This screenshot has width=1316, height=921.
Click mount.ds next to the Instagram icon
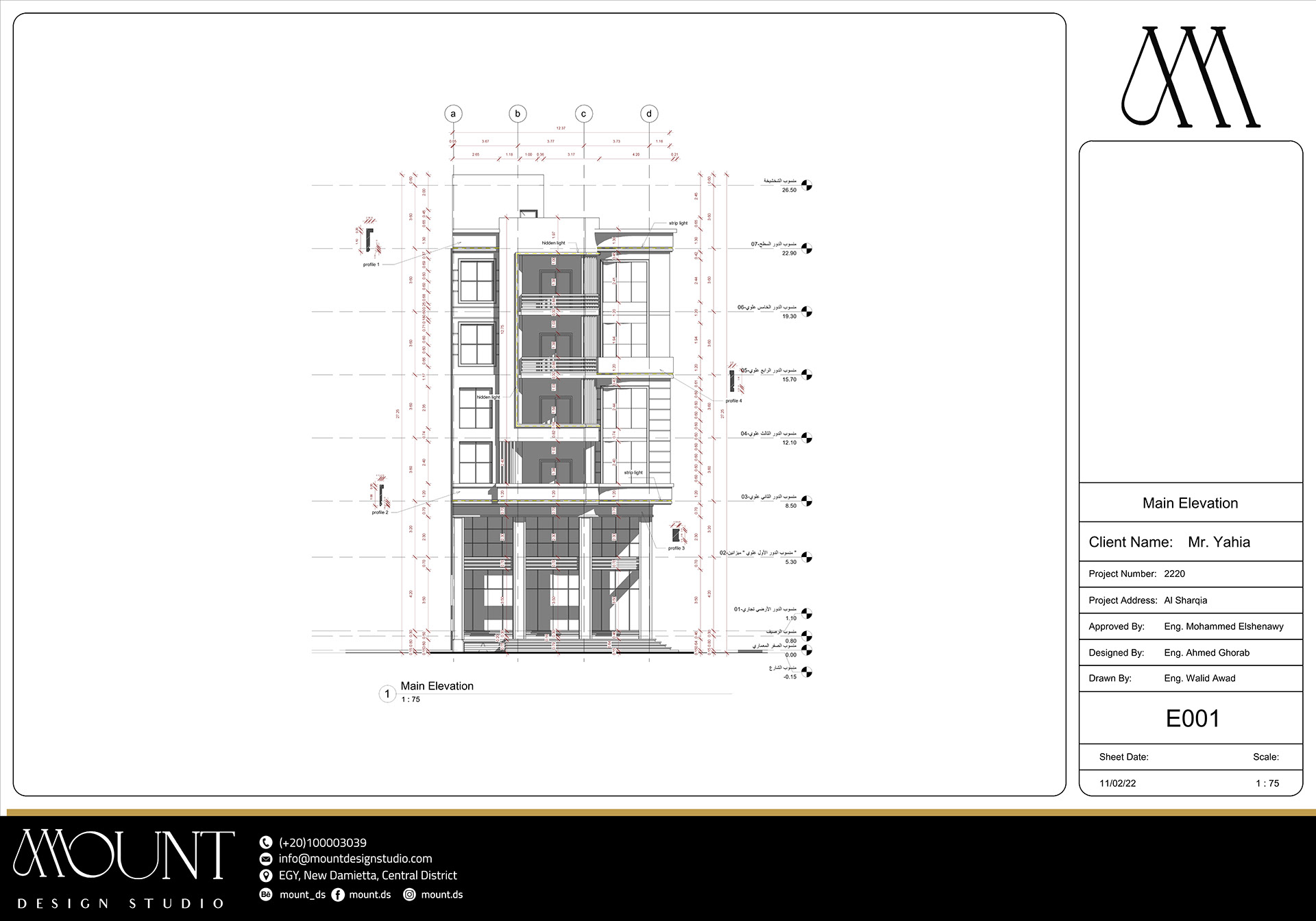442,894
